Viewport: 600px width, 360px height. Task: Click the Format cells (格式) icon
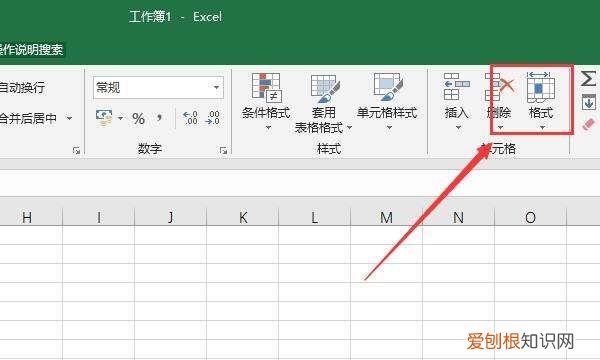(541, 87)
